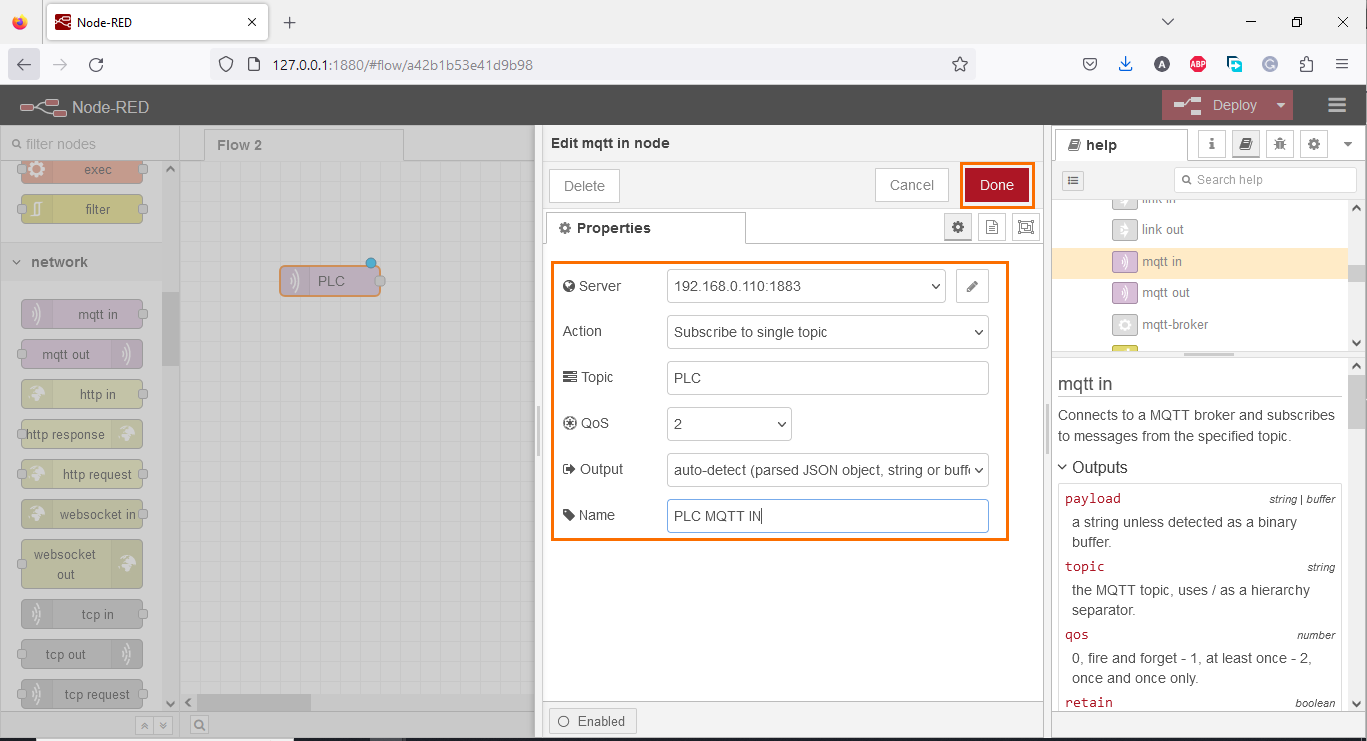The image size is (1367, 741).
Task: Click the sidebar configuration gear icon
Action: point(1313,144)
